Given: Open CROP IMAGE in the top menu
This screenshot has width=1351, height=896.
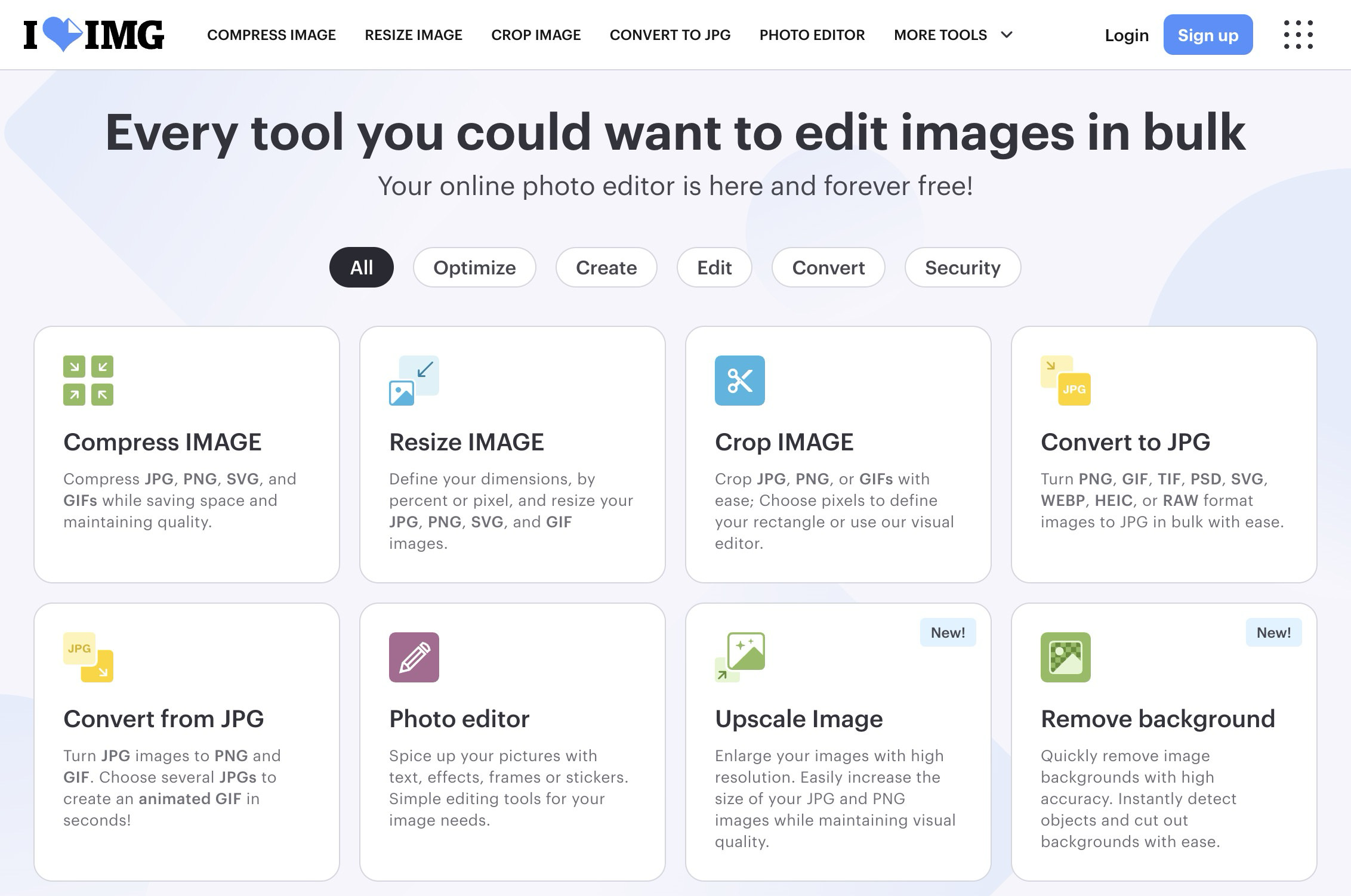Looking at the screenshot, I should pos(536,35).
